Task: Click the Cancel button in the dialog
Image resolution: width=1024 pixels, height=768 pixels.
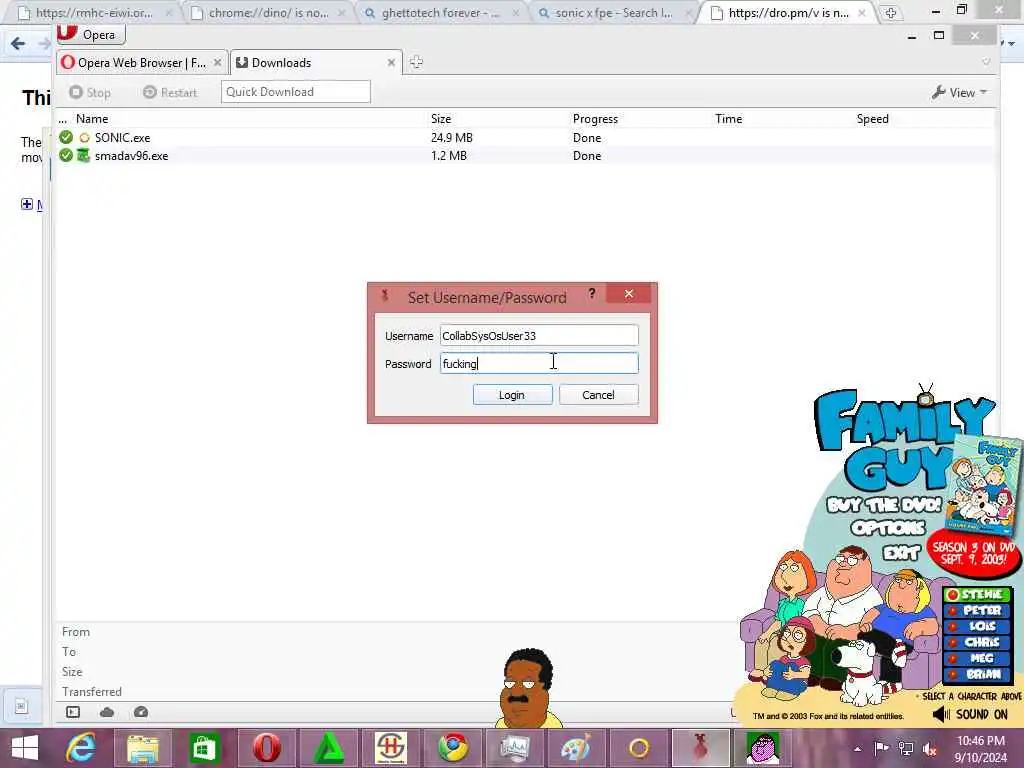Action: (598, 394)
